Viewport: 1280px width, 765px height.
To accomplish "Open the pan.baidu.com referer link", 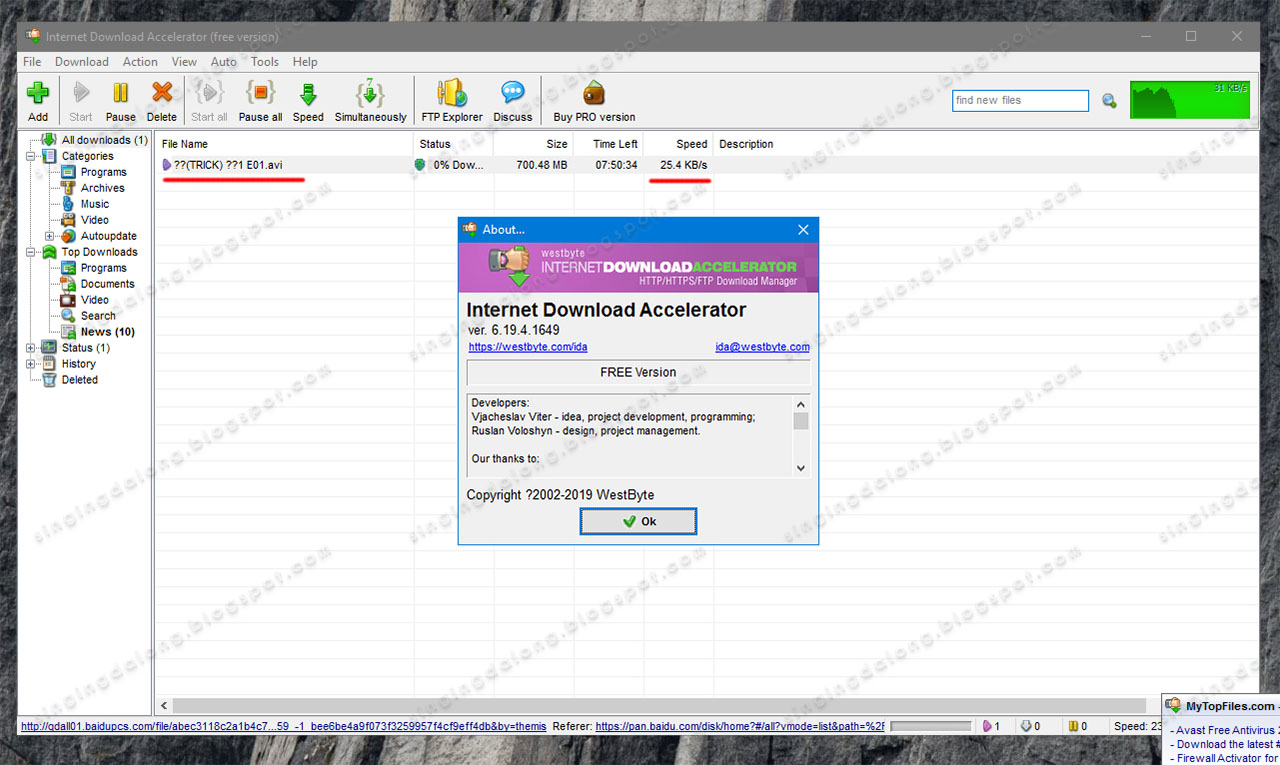I will click(740, 727).
